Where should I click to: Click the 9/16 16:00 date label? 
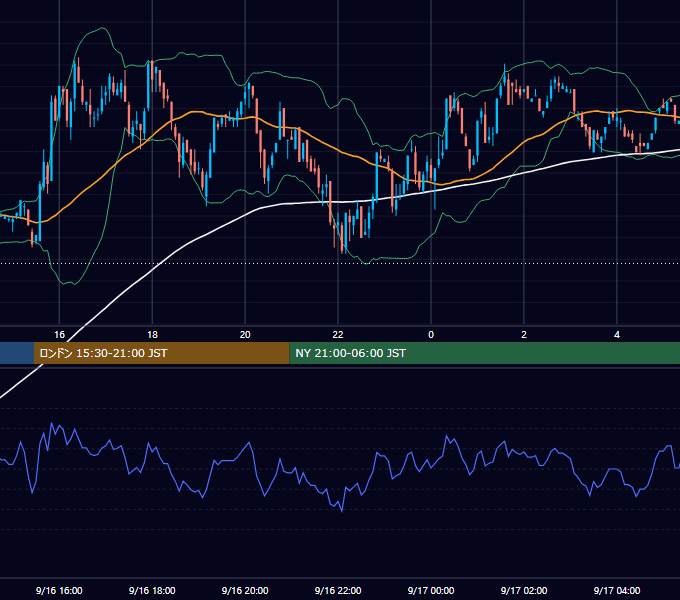click(x=59, y=590)
